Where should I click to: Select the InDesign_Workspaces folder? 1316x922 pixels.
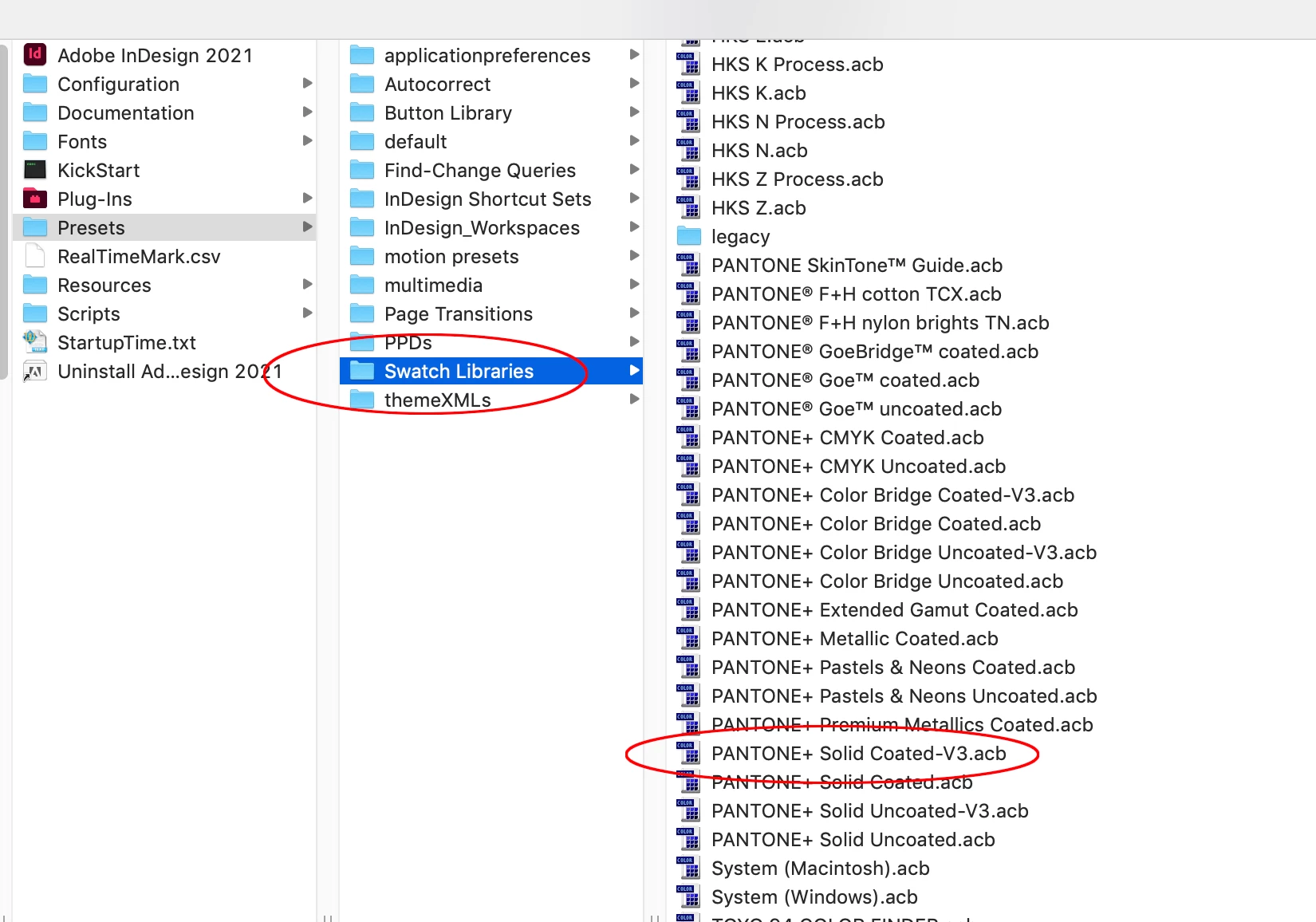491,227
